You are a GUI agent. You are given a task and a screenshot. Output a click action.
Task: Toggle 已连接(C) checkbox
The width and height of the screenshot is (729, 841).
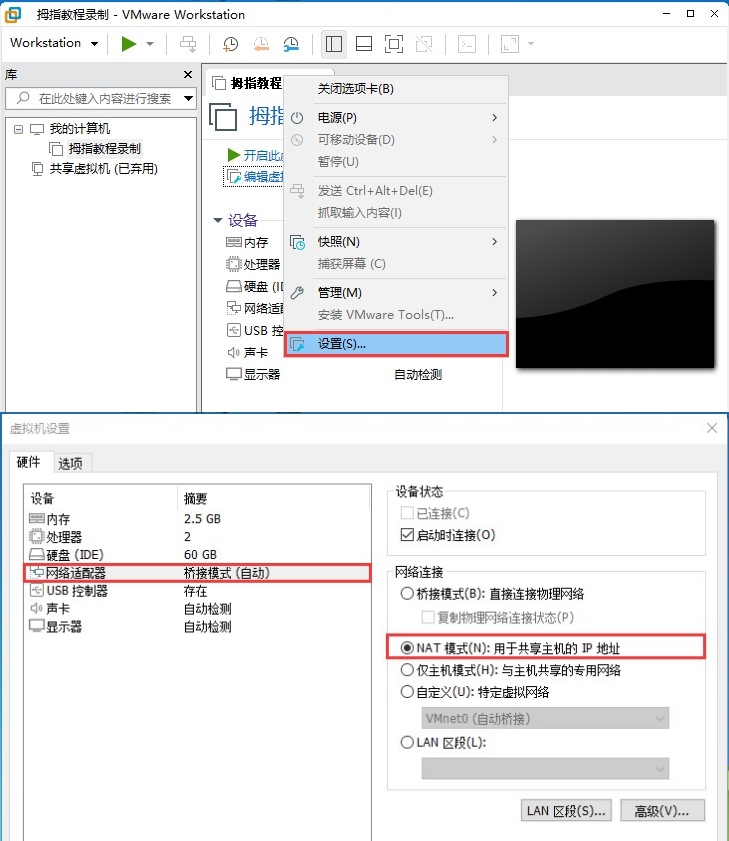[407, 513]
